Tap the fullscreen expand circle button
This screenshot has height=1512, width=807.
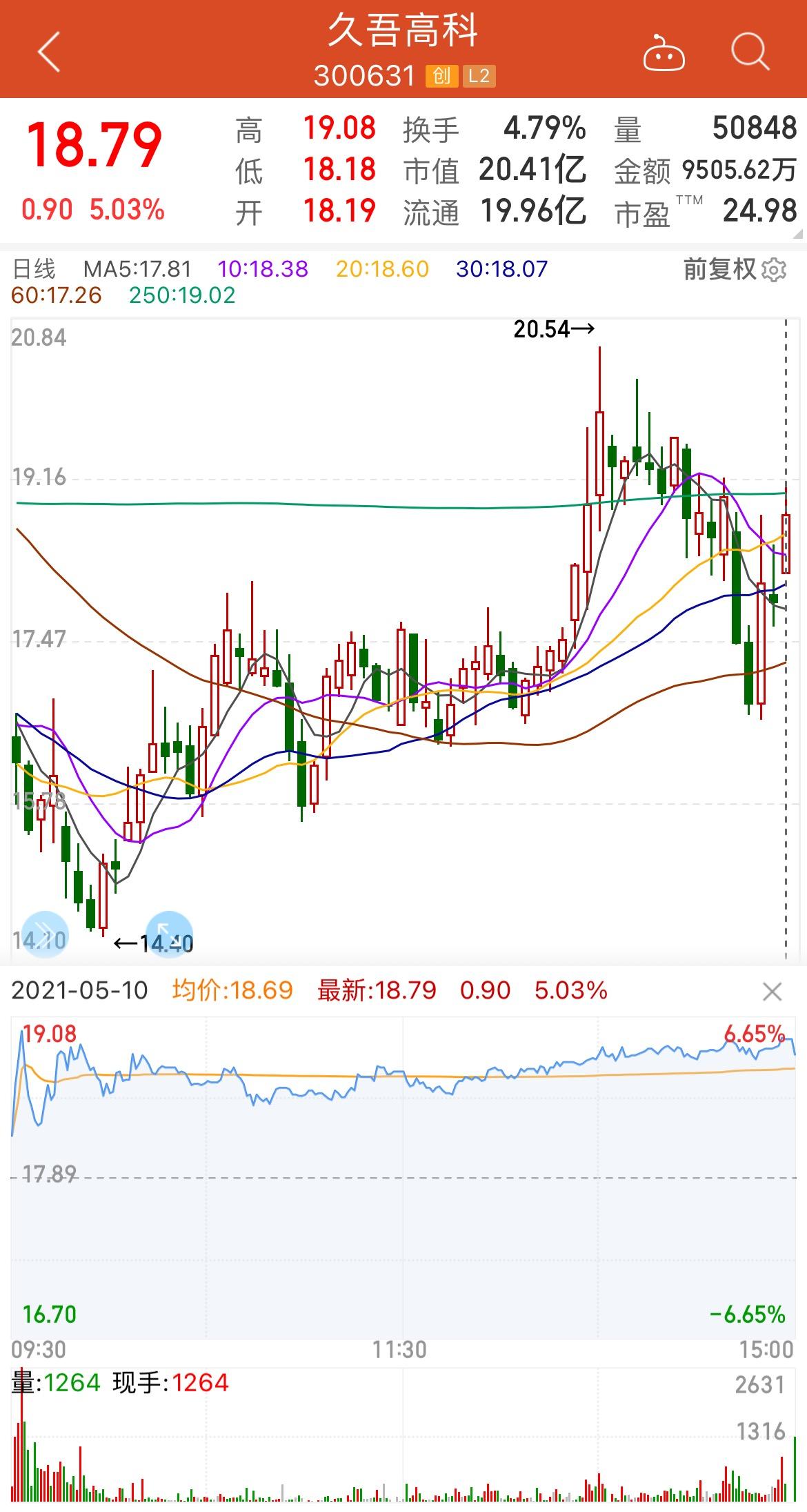coord(169,934)
